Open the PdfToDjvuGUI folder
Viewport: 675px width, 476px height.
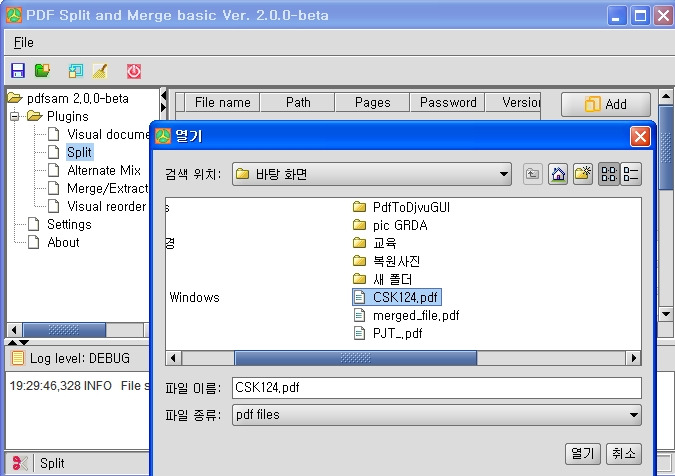401,207
